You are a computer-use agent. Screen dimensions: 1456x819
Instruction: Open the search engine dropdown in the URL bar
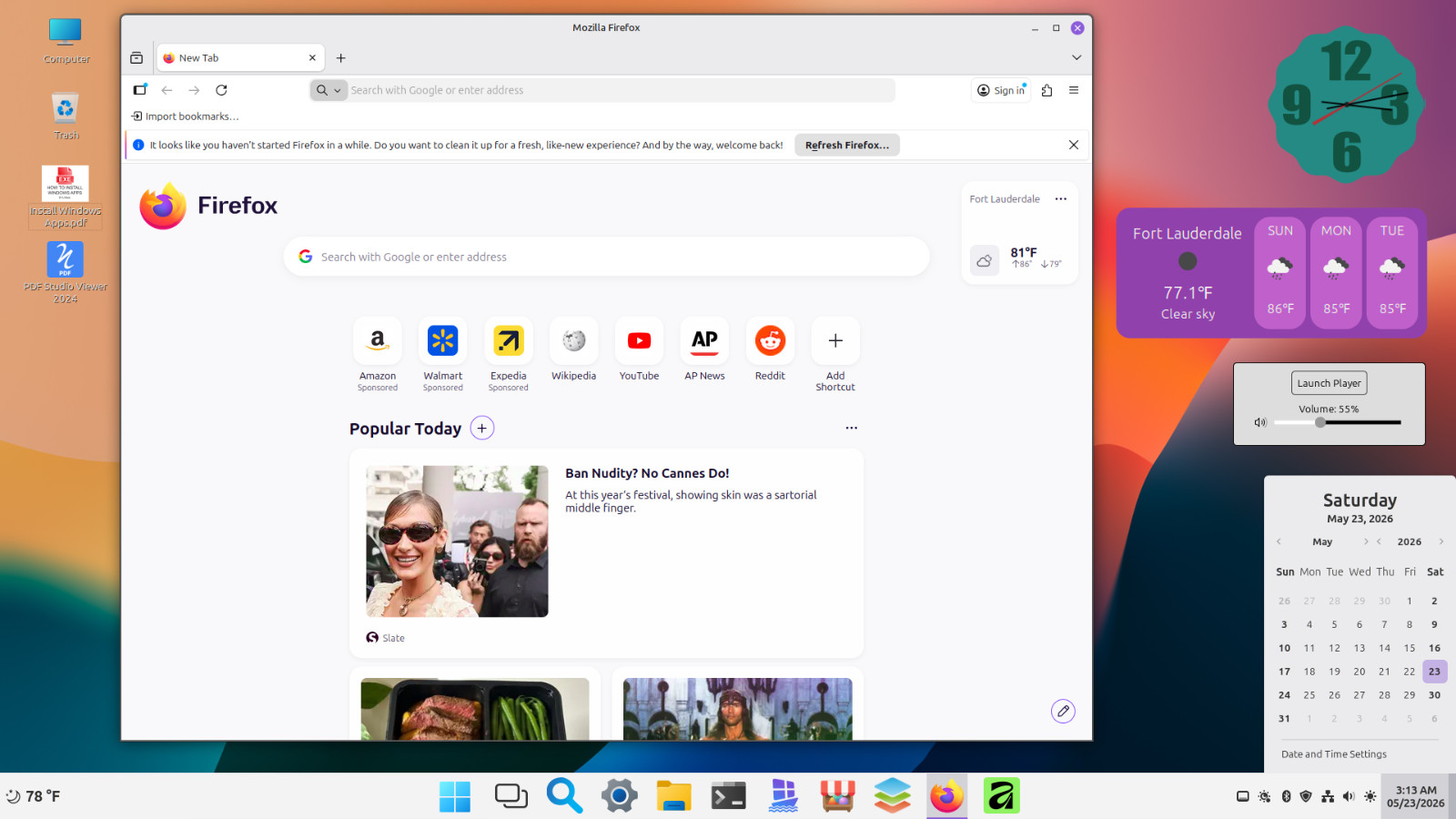(329, 90)
